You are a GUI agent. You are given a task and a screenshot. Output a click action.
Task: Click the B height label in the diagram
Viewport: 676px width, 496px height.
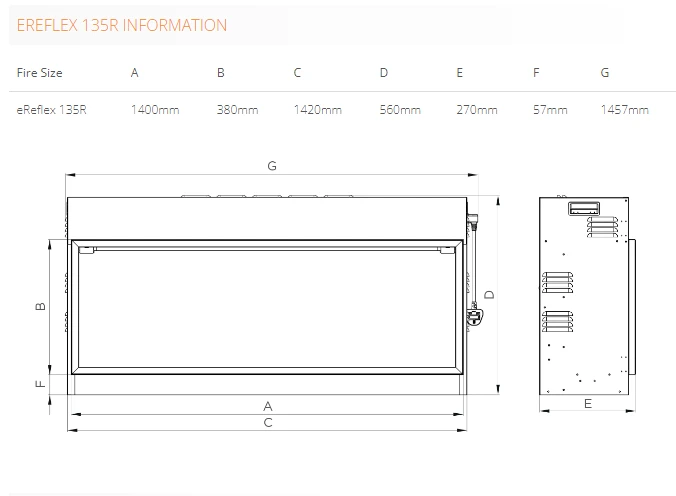click(40, 307)
